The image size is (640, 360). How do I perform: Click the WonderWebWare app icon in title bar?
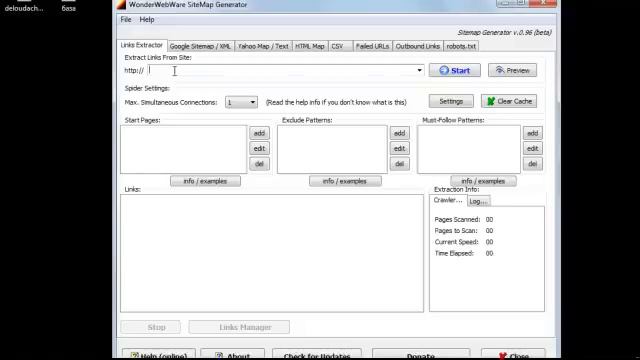[121, 4]
